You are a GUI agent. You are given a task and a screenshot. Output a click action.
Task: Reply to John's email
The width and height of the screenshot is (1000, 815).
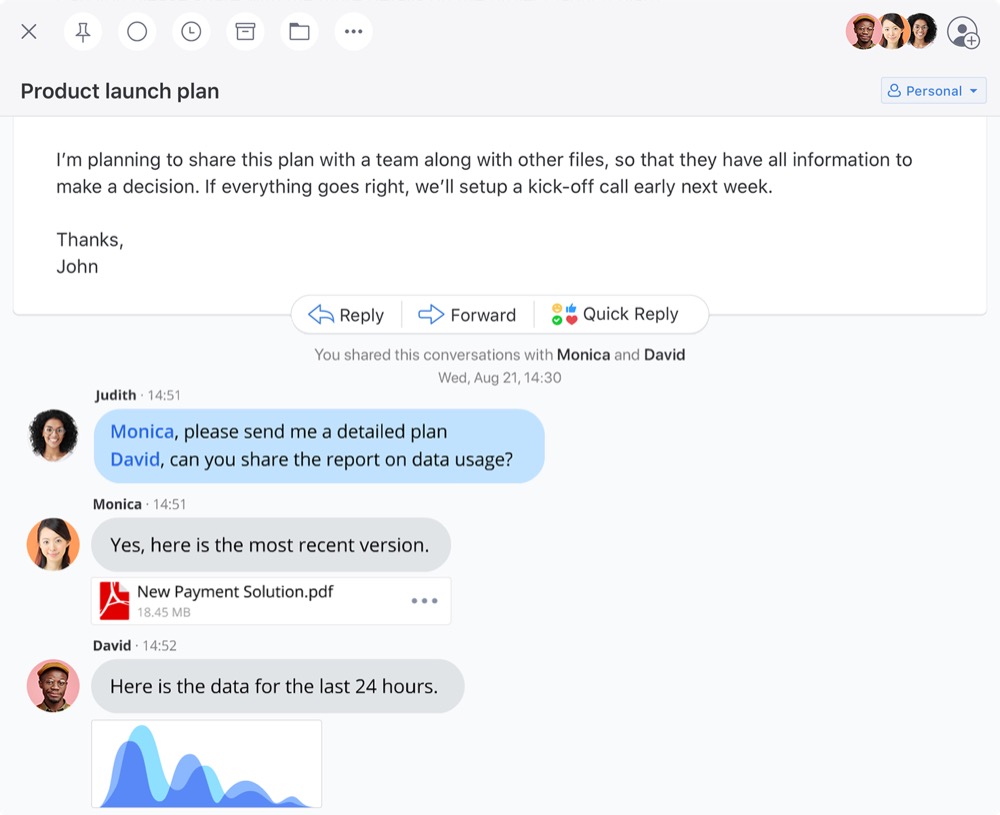346,315
